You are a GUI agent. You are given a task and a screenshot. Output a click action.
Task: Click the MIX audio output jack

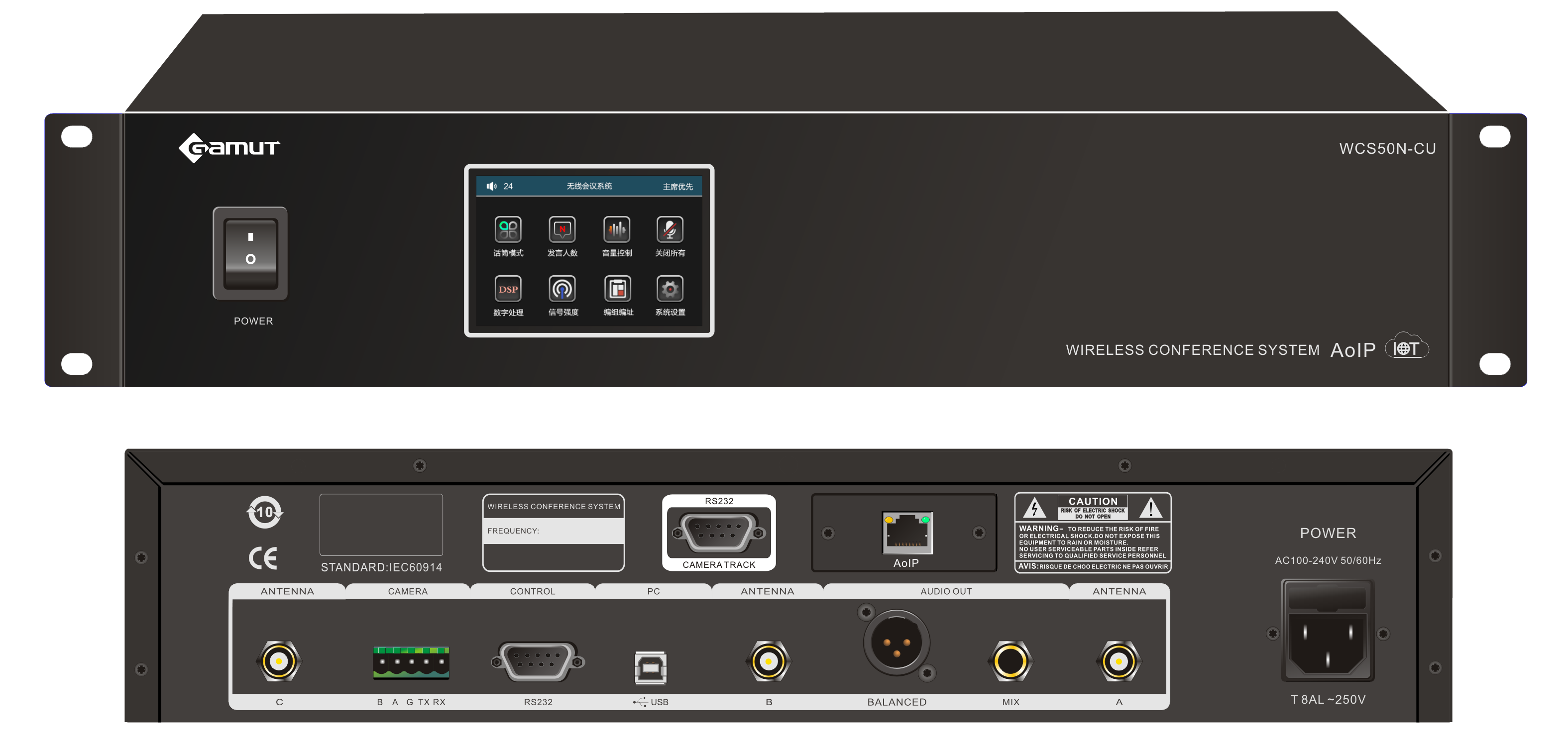tap(1010, 661)
